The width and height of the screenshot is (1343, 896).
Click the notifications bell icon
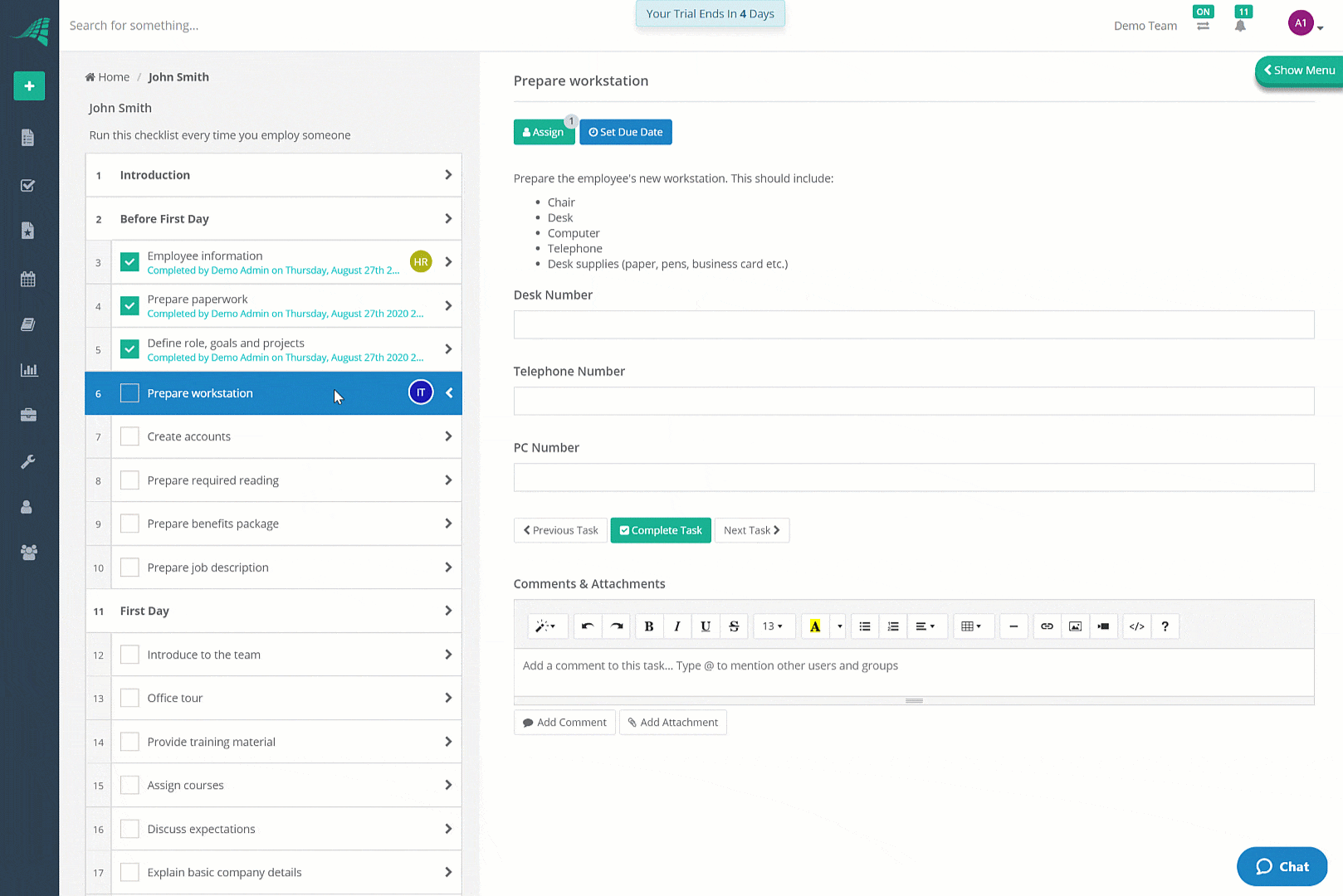coord(1240,26)
